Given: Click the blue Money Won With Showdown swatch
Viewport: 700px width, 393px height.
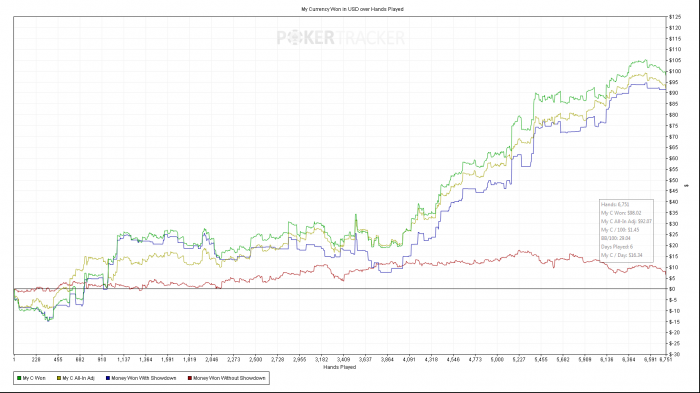Looking at the screenshot, I should tap(108, 378).
